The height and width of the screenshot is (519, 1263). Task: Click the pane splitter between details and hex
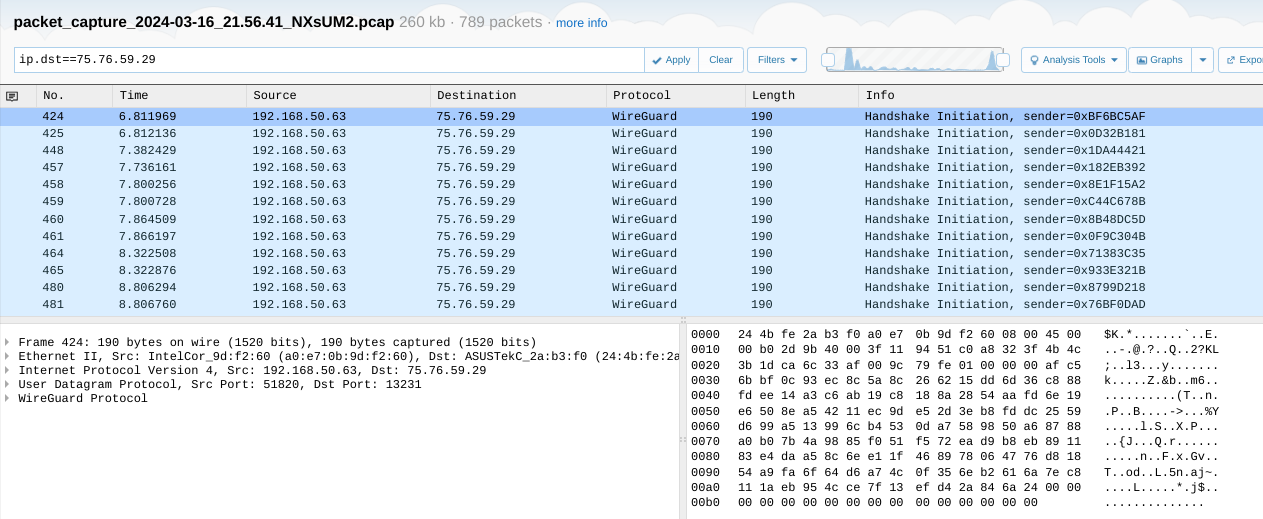683,420
